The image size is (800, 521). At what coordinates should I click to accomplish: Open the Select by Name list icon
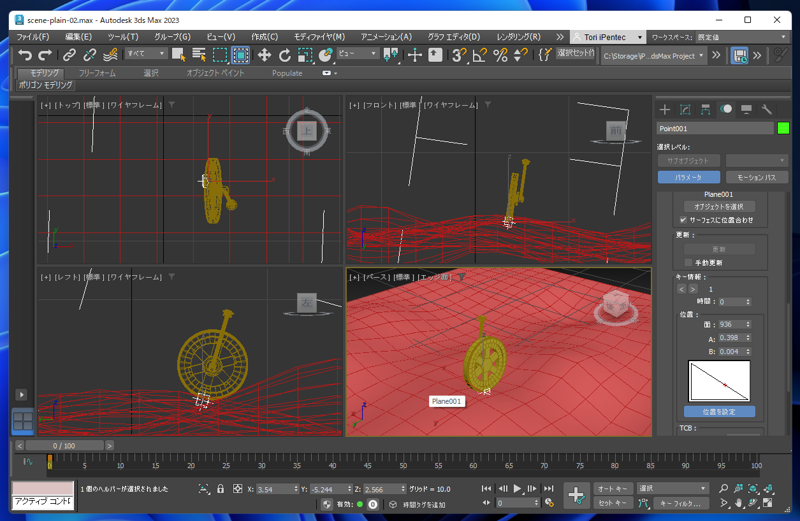[199, 55]
